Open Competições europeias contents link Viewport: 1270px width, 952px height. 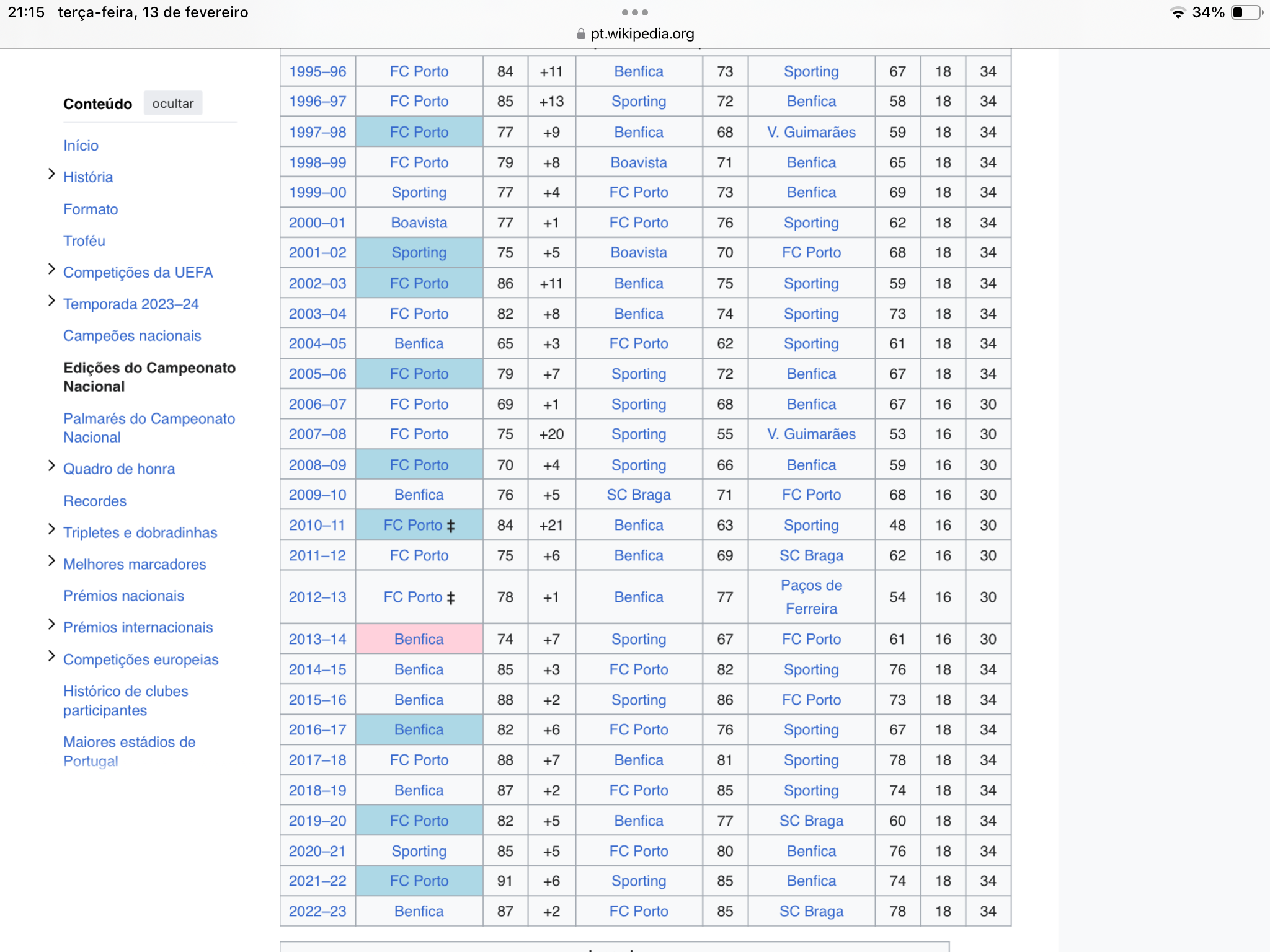point(141,659)
